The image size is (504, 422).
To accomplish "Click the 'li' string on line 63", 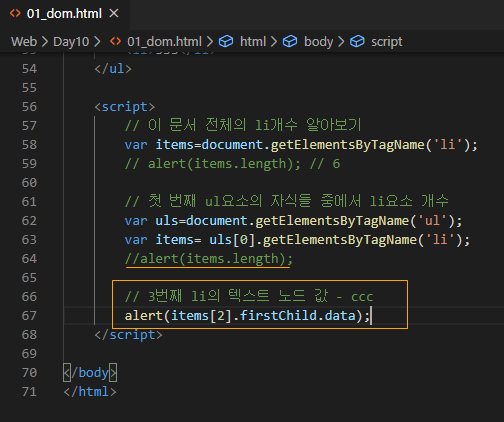I will click(x=440, y=239).
